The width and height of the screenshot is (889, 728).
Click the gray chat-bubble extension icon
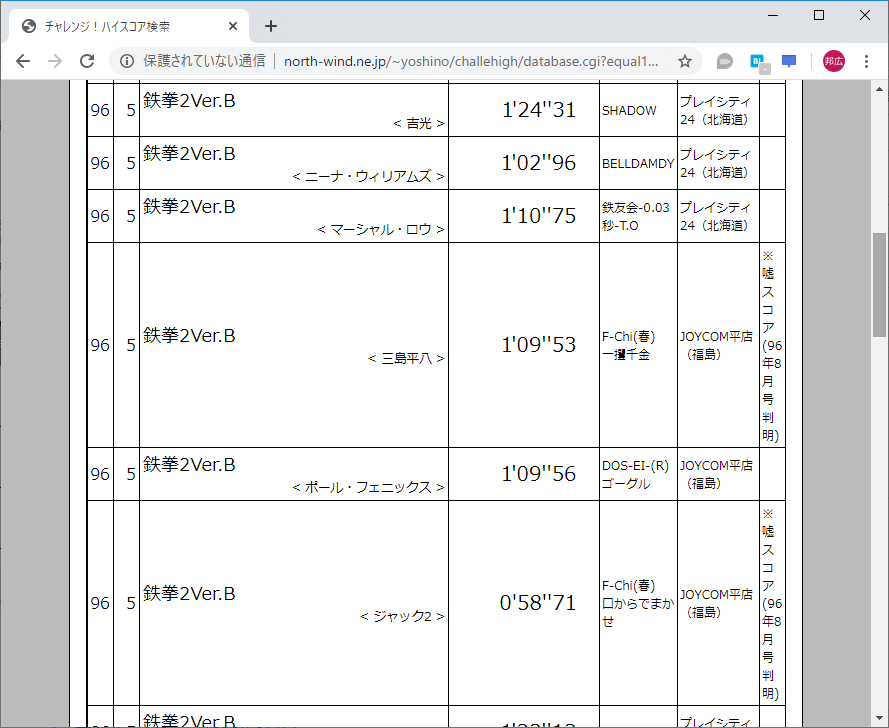[x=725, y=61]
